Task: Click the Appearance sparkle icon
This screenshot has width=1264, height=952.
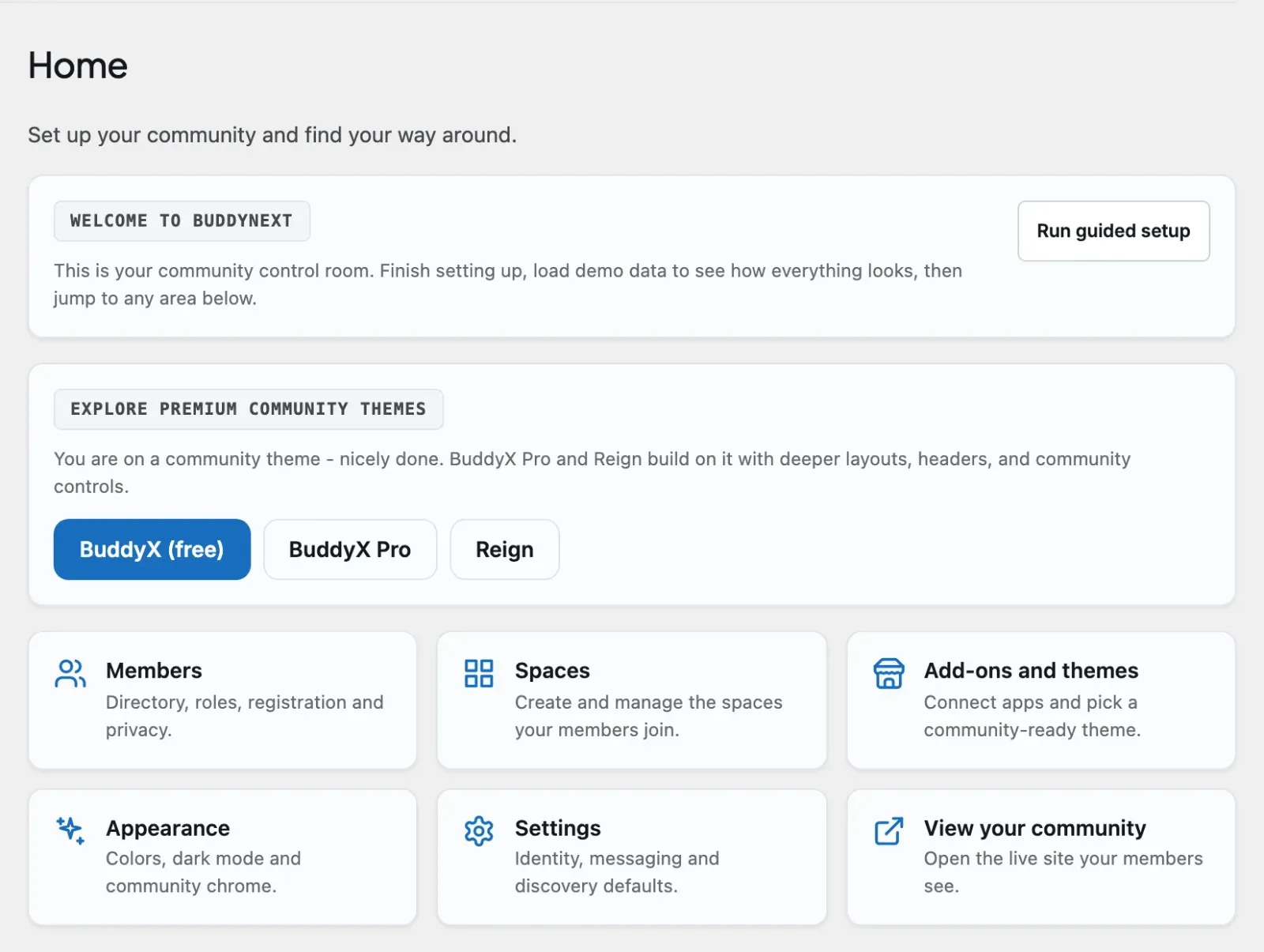Action: [70, 830]
